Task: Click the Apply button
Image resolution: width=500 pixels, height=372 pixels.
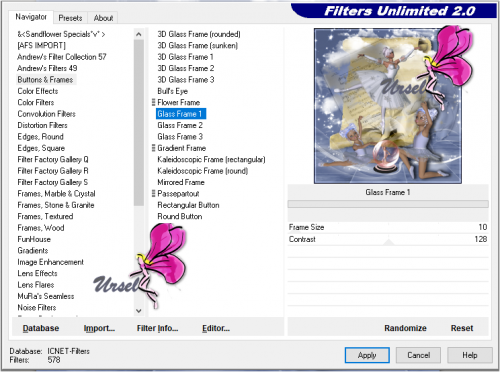Action: coord(367,355)
